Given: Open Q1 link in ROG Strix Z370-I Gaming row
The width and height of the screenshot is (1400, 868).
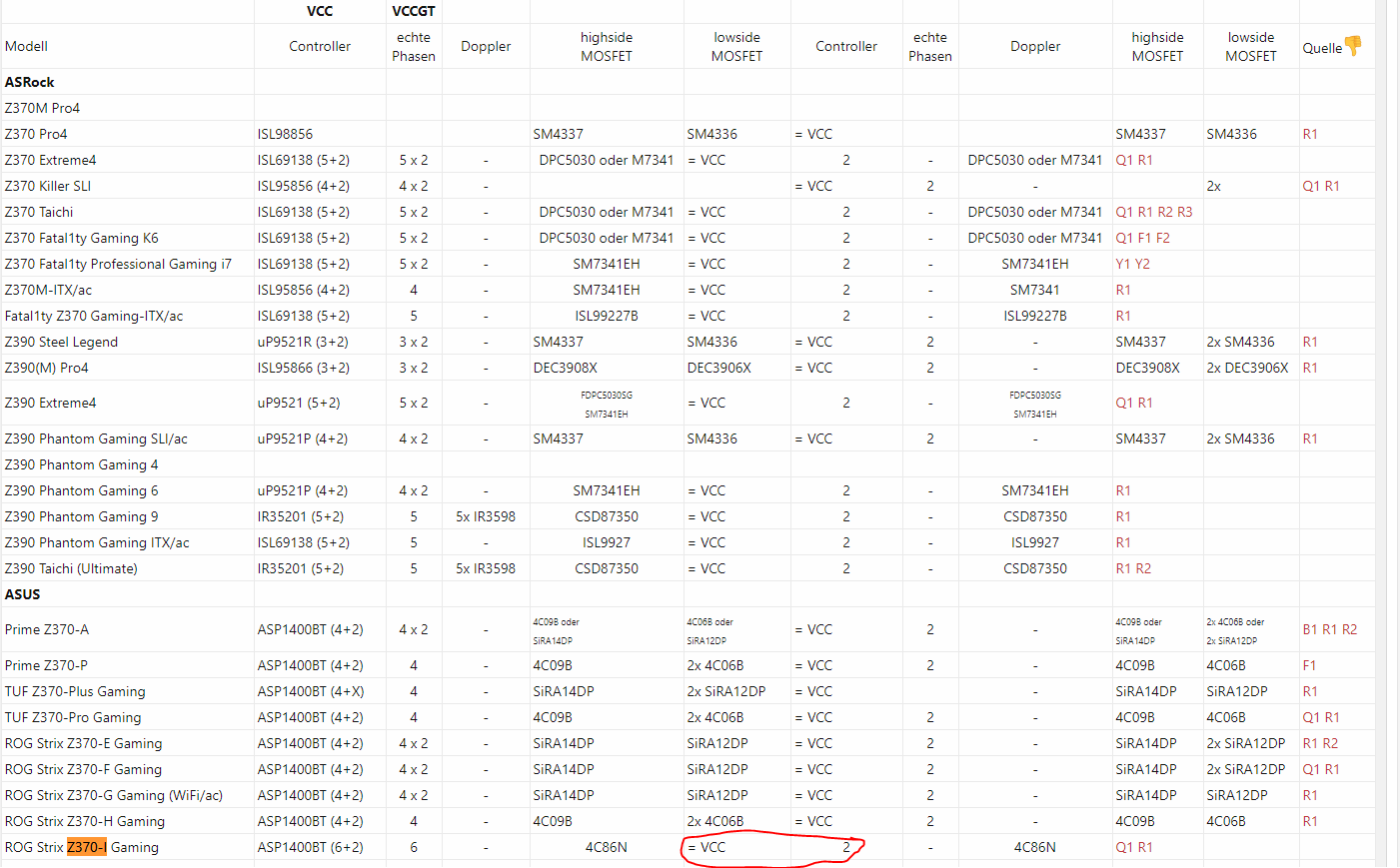Looking at the screenshot, I should click(1124, 847).
